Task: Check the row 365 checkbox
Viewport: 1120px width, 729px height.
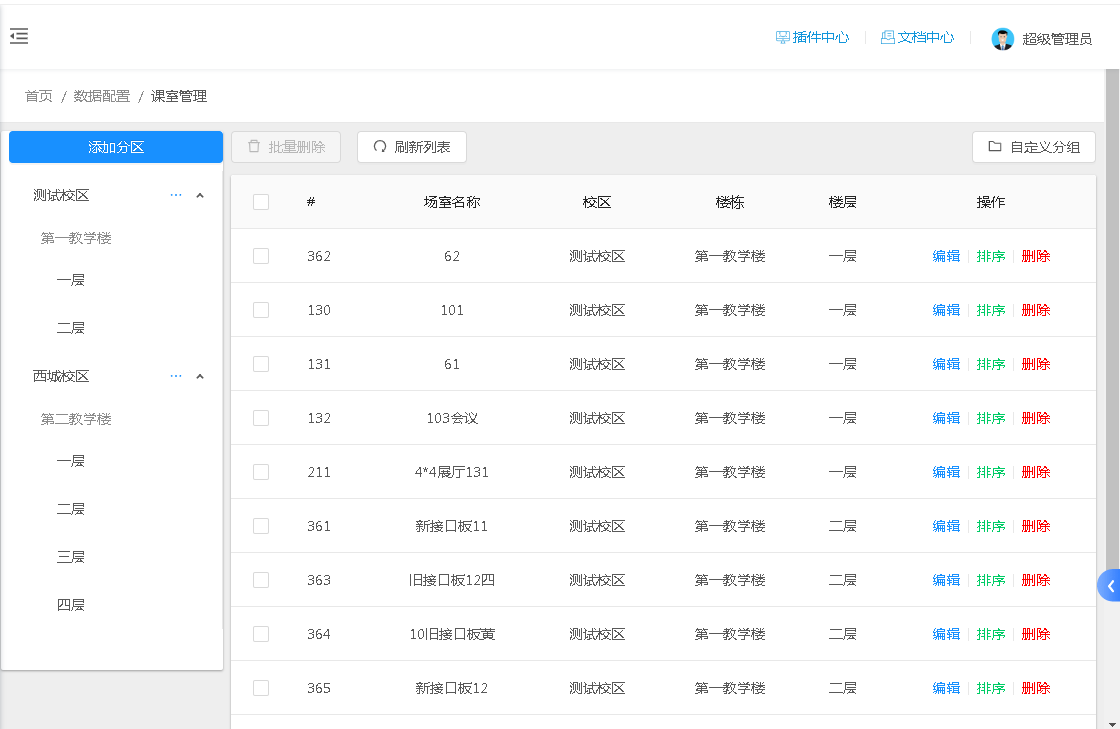Action: pos(261,688)
